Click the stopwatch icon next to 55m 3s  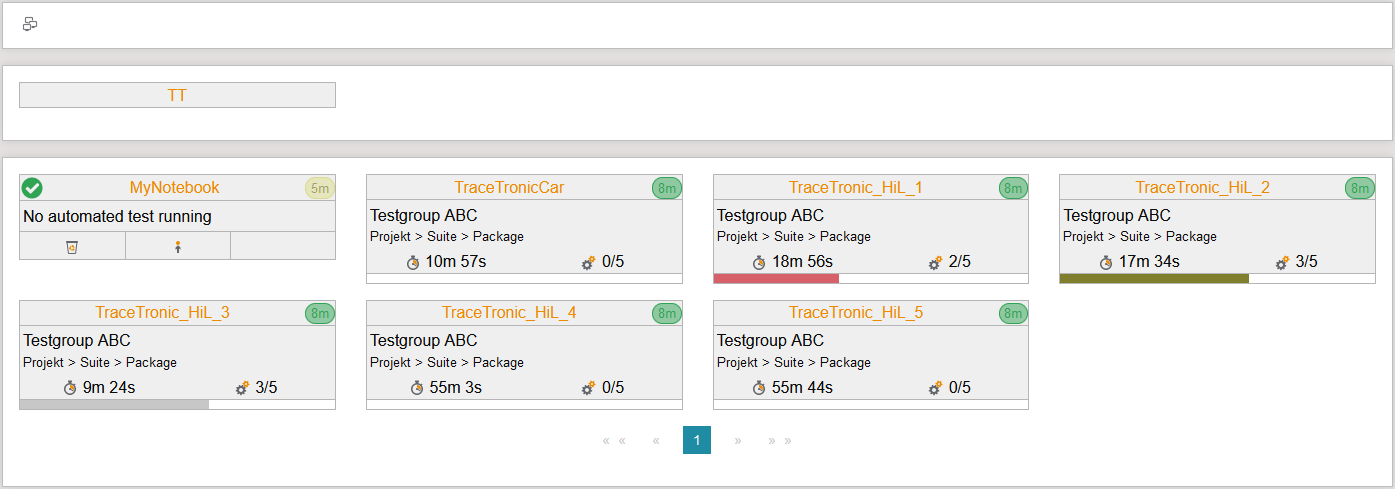click(x=416, y=388)
